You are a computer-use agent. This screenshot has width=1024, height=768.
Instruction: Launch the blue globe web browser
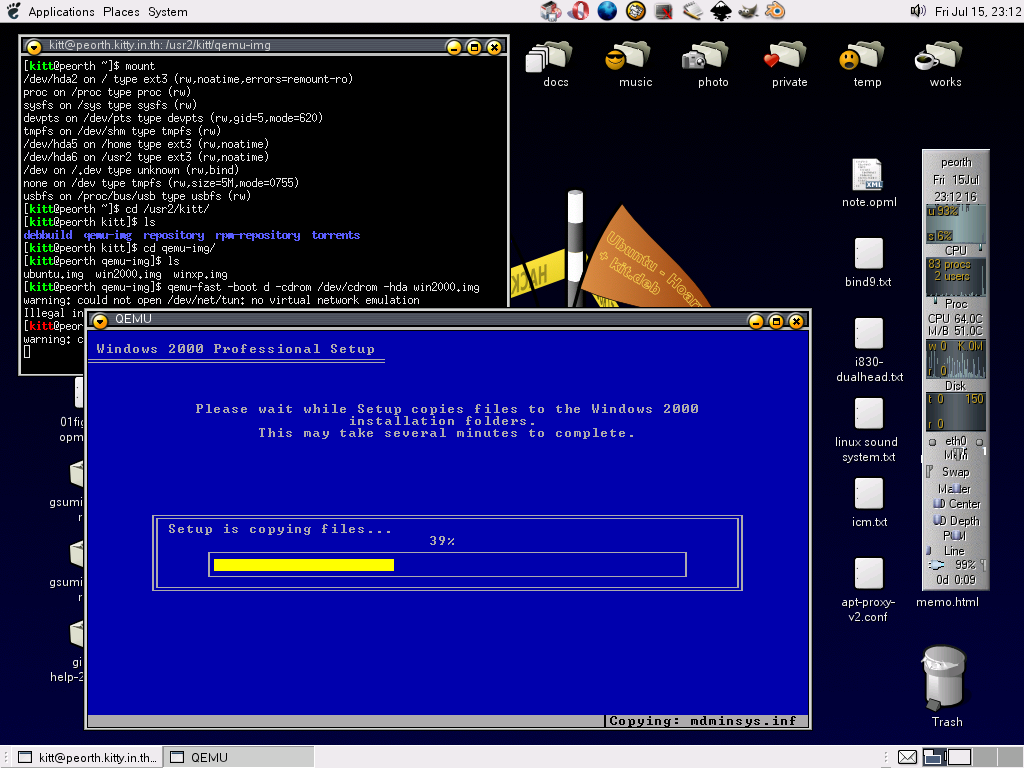607,11
